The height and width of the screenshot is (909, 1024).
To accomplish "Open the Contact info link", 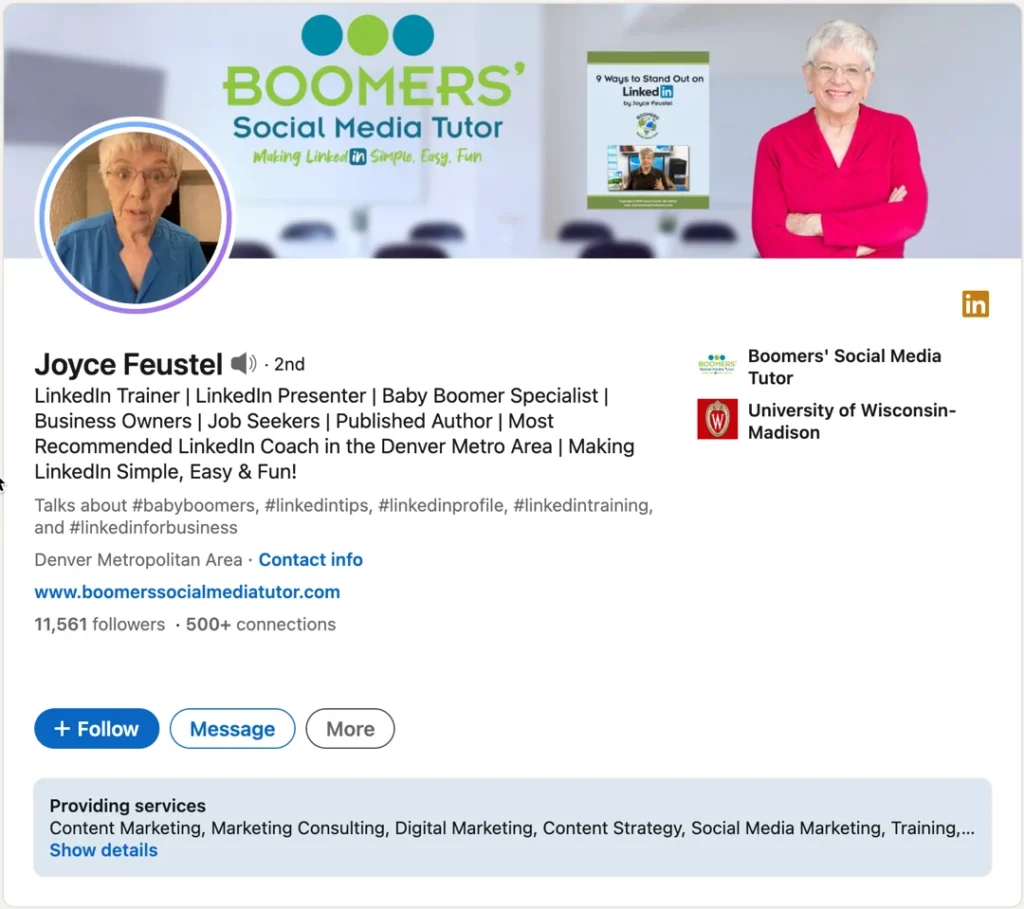I will [x=310, y=560].
